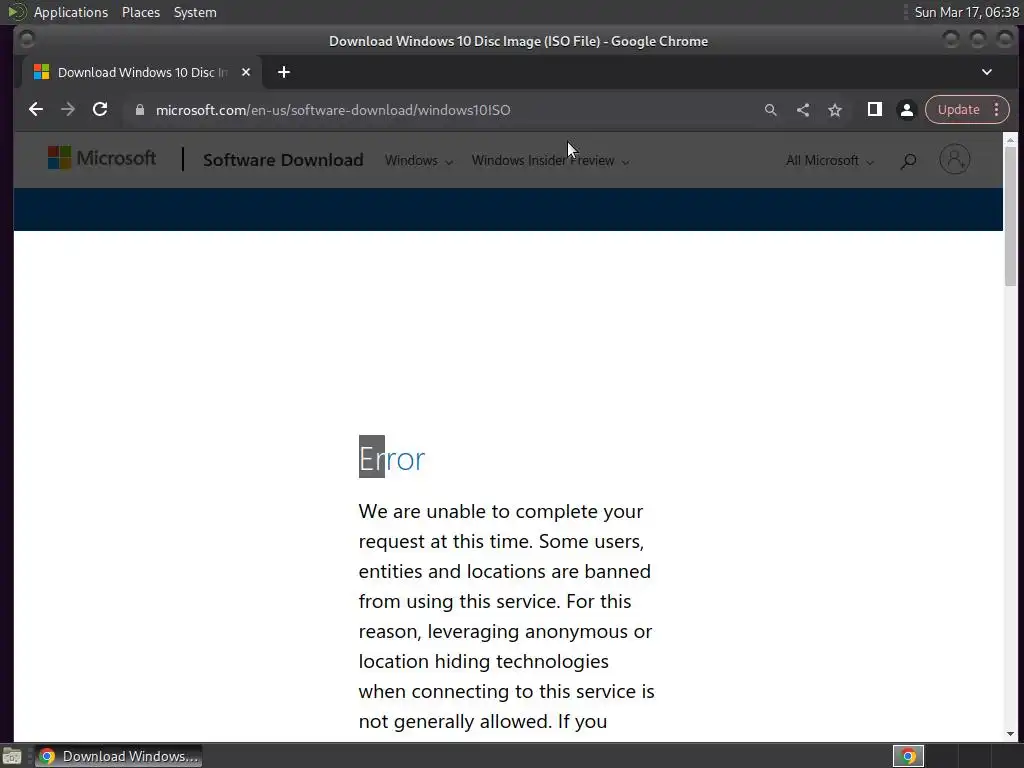
Task: Reload the Microsoft download page
Action: [100, 110]
